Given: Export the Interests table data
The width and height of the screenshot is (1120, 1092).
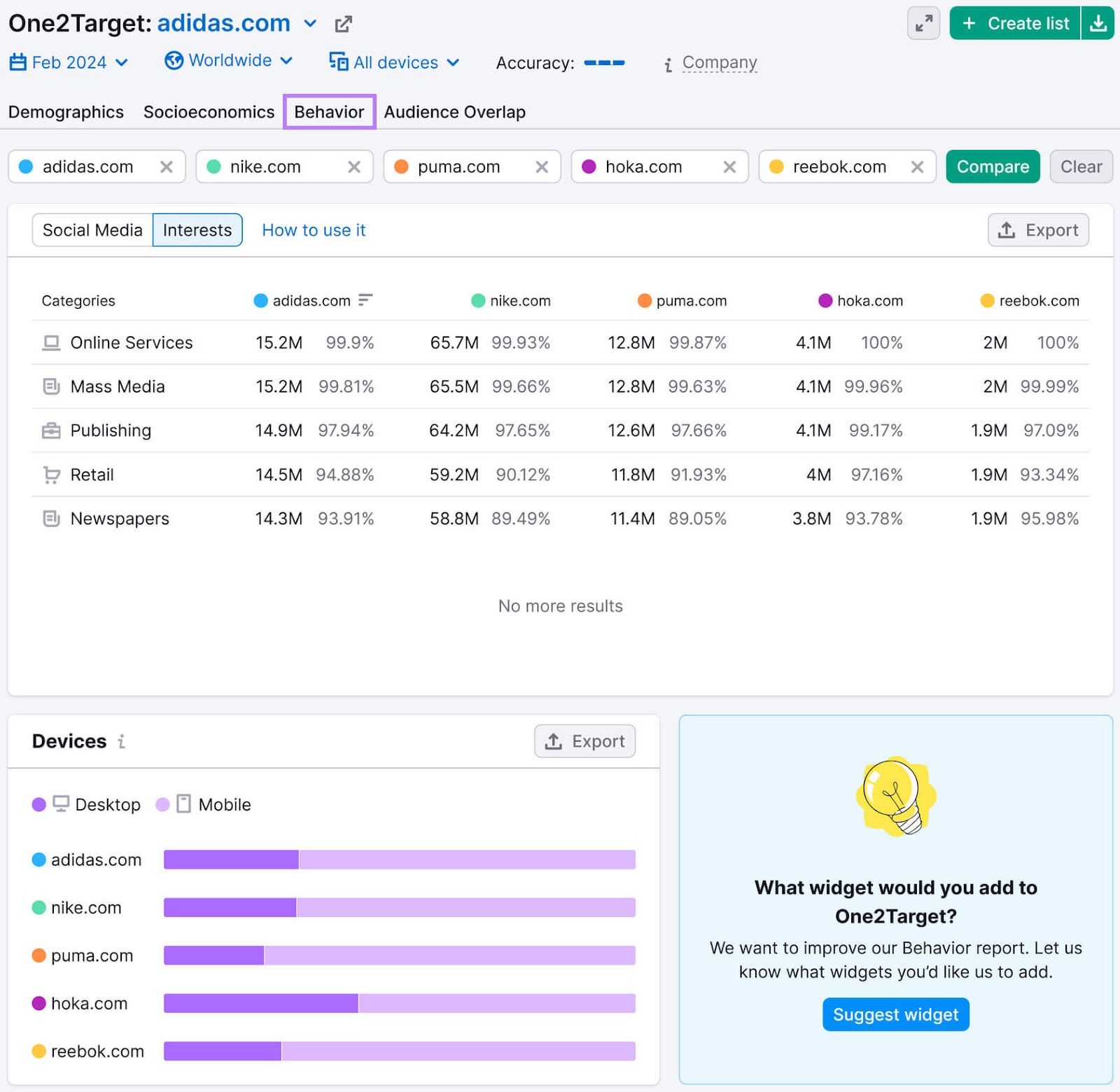Looking at the screenshot, I should (x=1038, y=230).
